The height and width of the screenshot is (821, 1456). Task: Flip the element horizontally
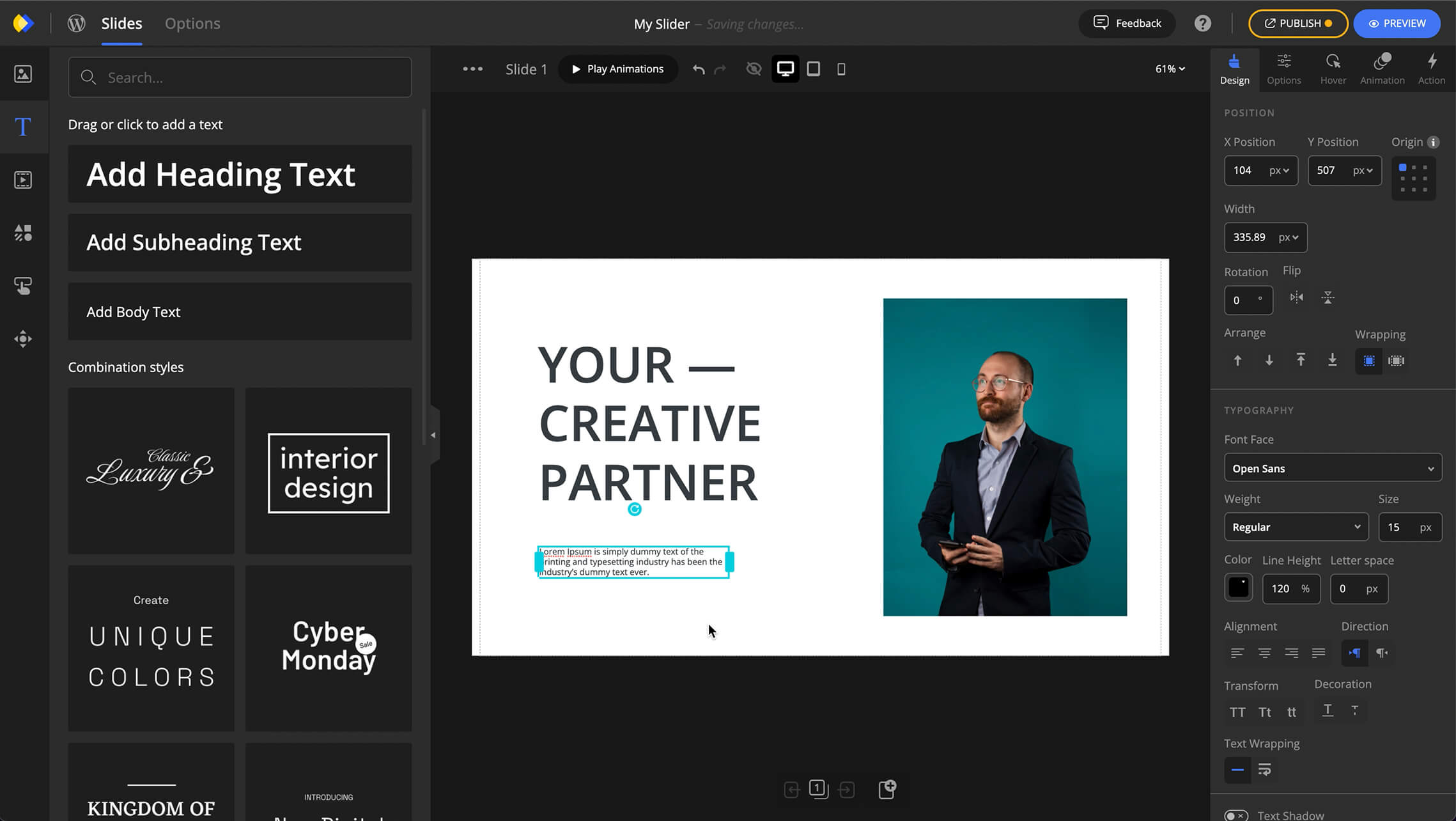pos(1296,297)
